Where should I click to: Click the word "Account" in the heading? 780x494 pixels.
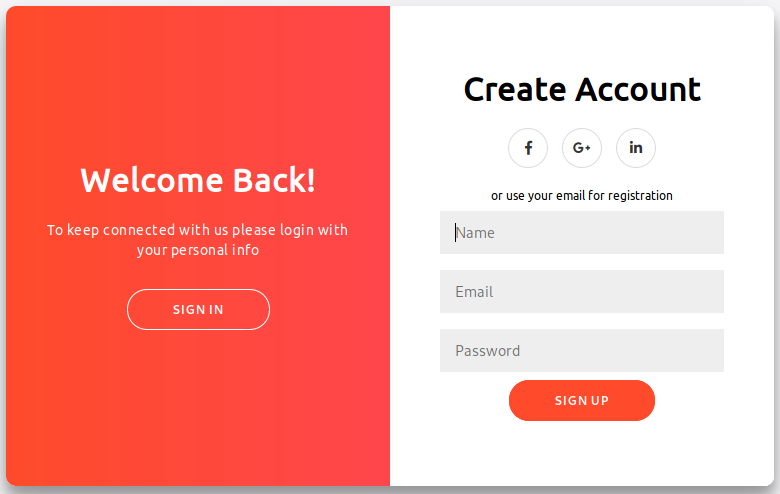pyautogui.click(x=638, y=90)
